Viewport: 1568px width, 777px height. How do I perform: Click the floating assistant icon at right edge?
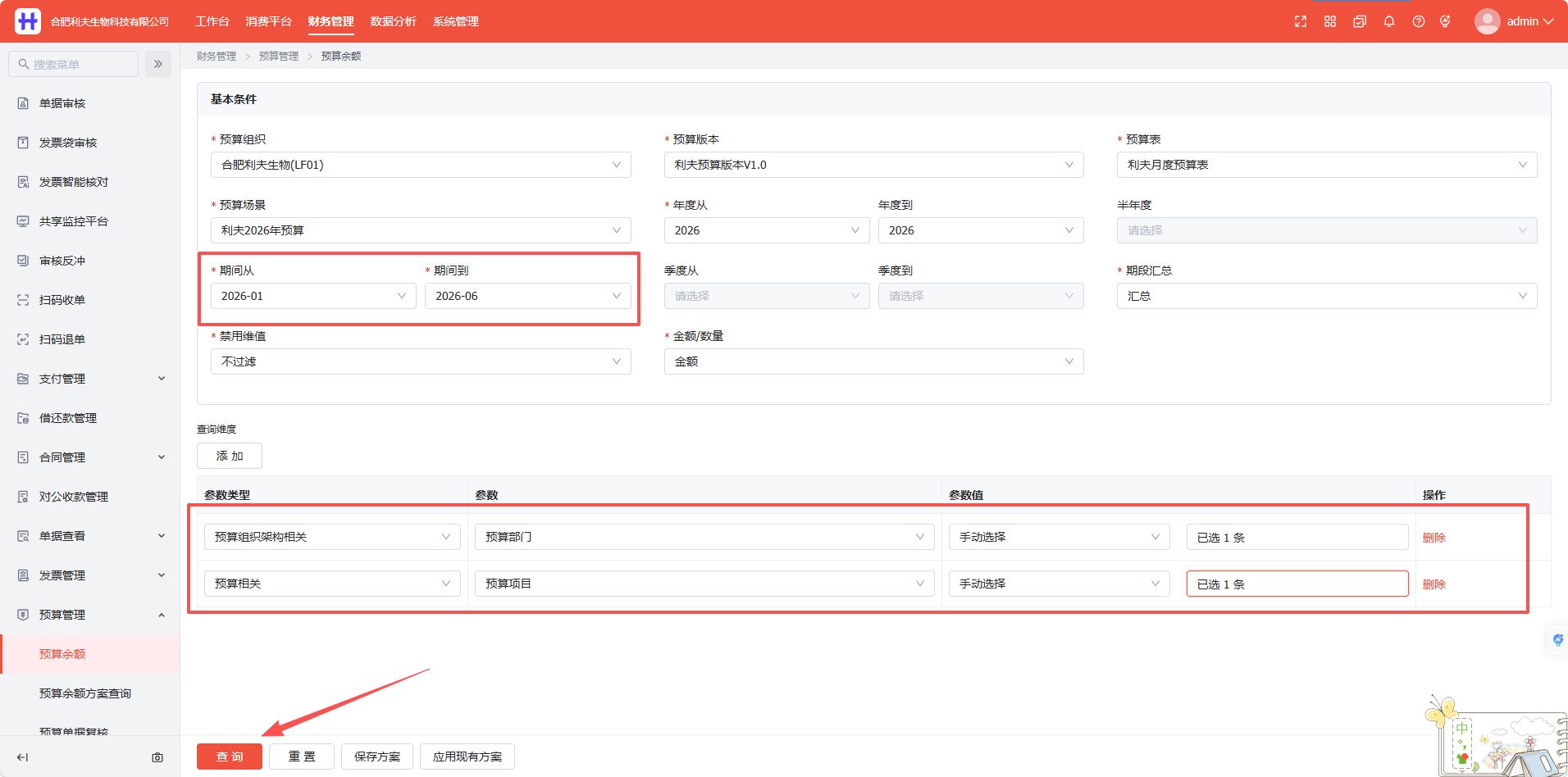(1557, 639)
